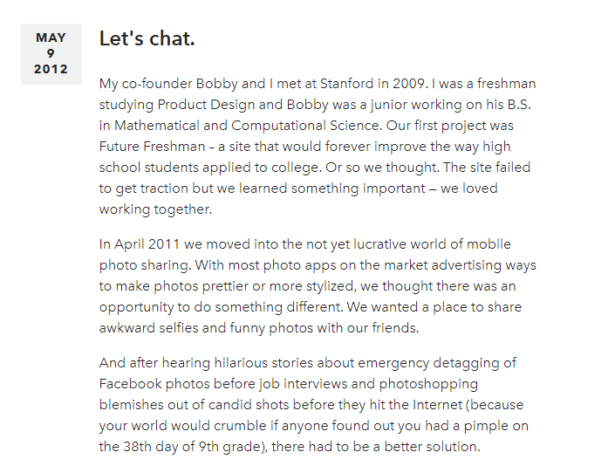Click the word MAY in date box

click(x=51, y=38)
